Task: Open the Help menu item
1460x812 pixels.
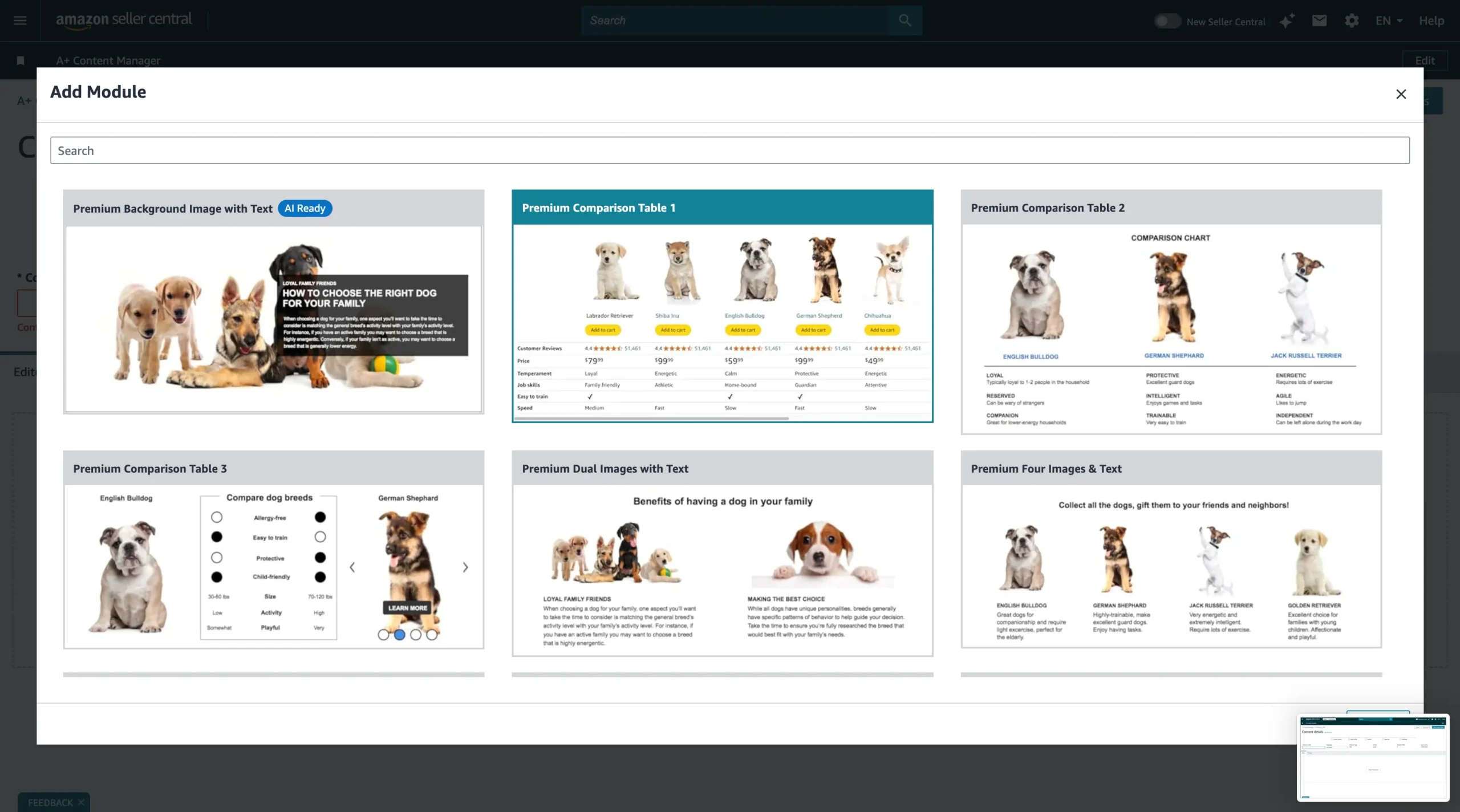Action: pyautogui.click(x=1431, y=21)
